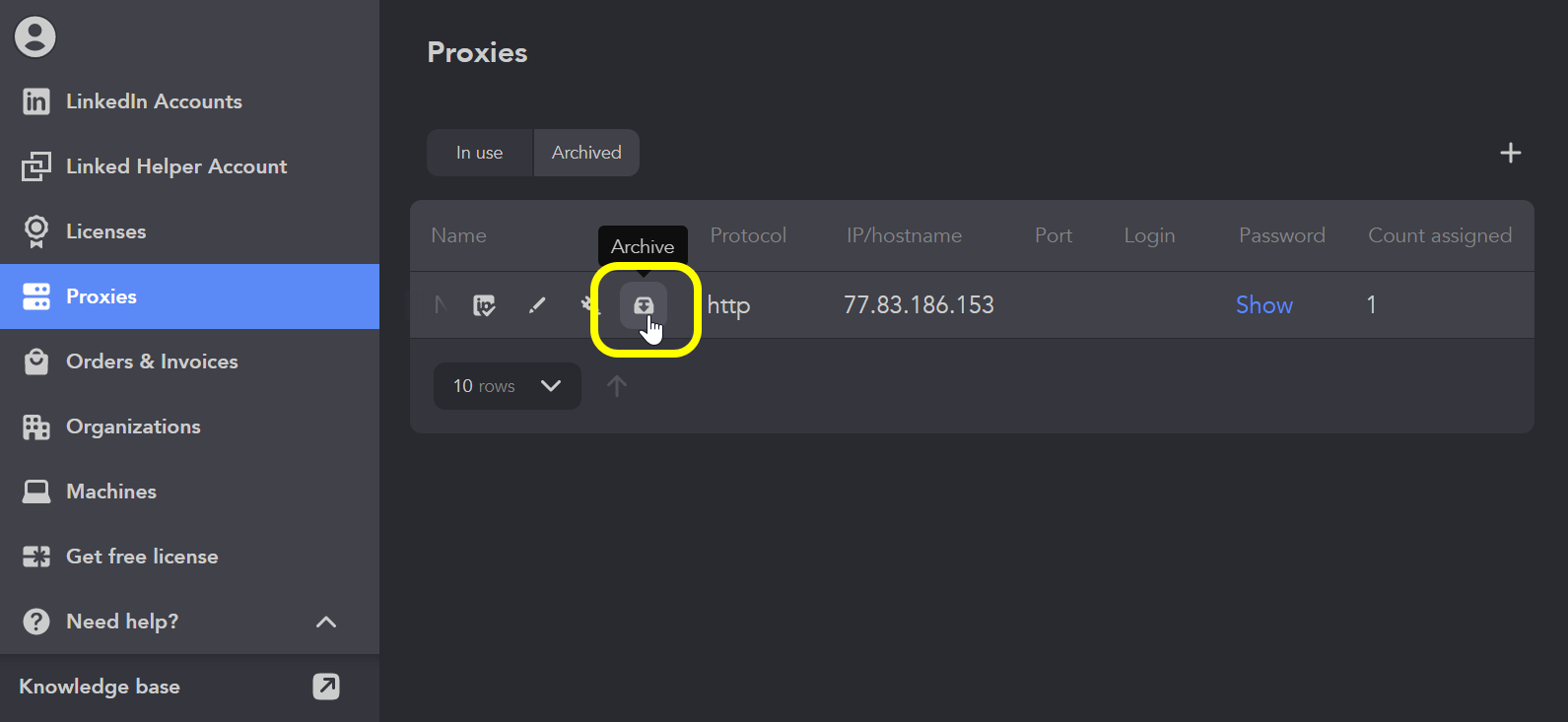
Task: Open the 10 rows per-page dropdown
Action: [507, 385]
